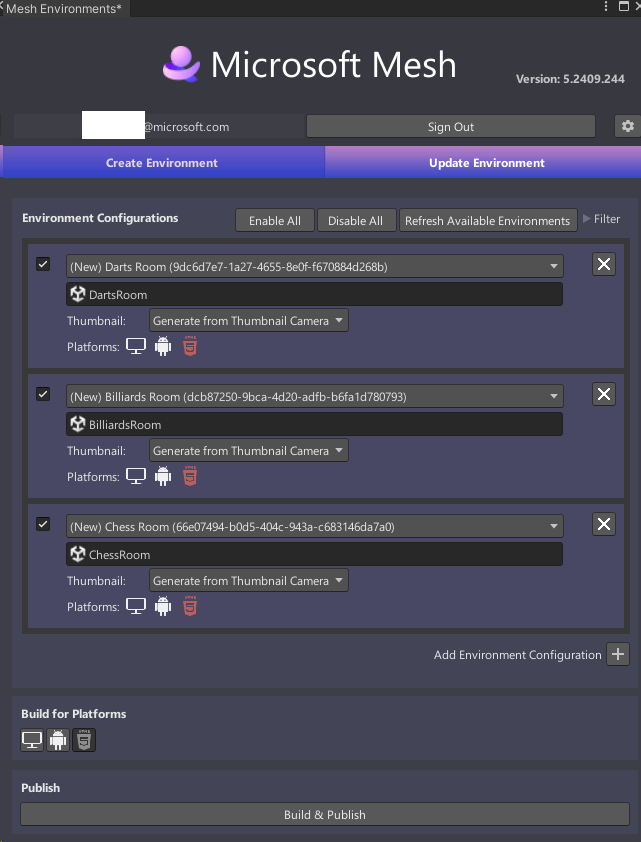This screenshot has height=842, width=641.
Task: Click the Unity scene icon beside BilliardsRoom
Action: point(78,424)
